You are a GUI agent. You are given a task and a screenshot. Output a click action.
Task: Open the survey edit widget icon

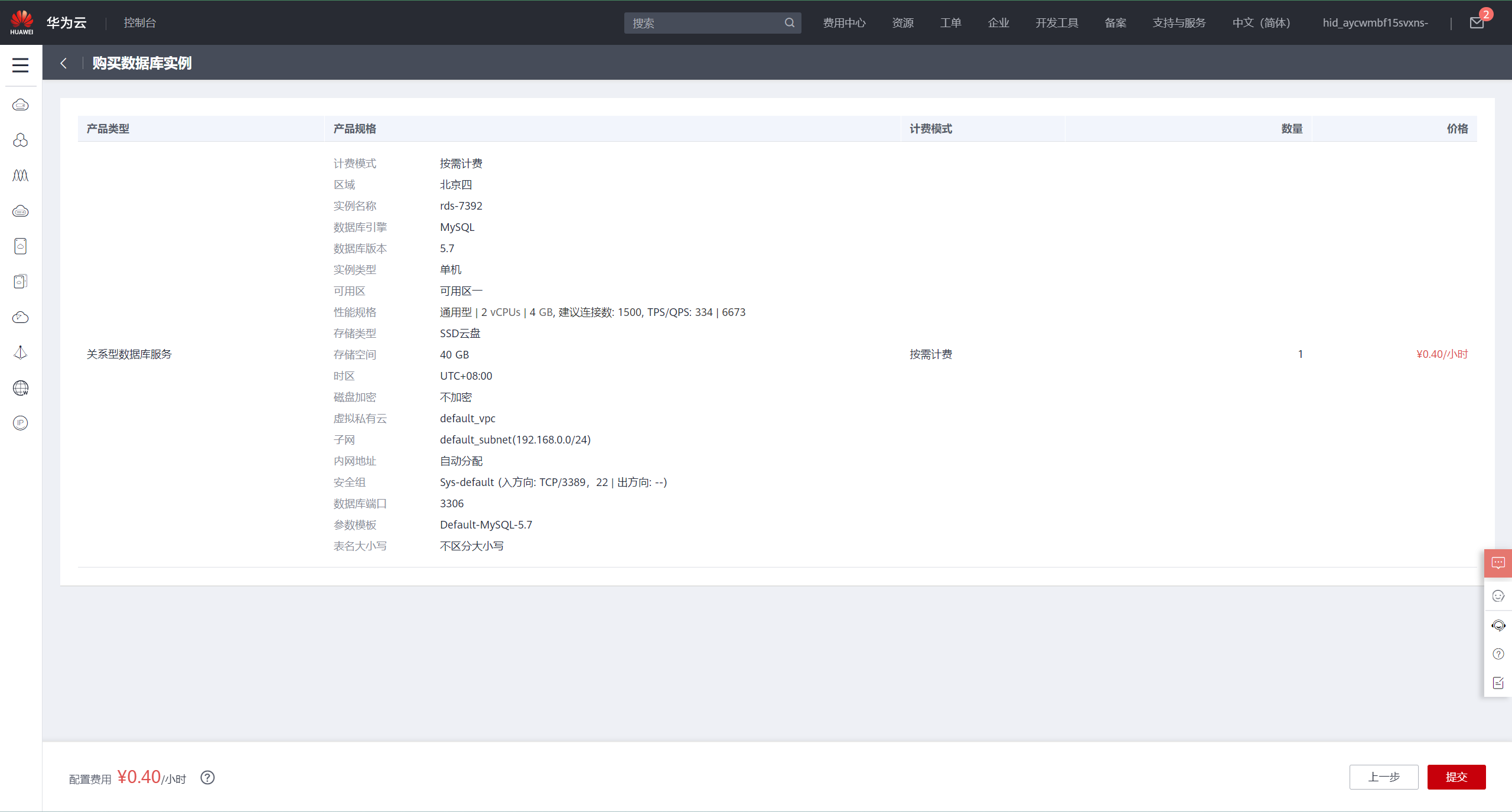1498,683
